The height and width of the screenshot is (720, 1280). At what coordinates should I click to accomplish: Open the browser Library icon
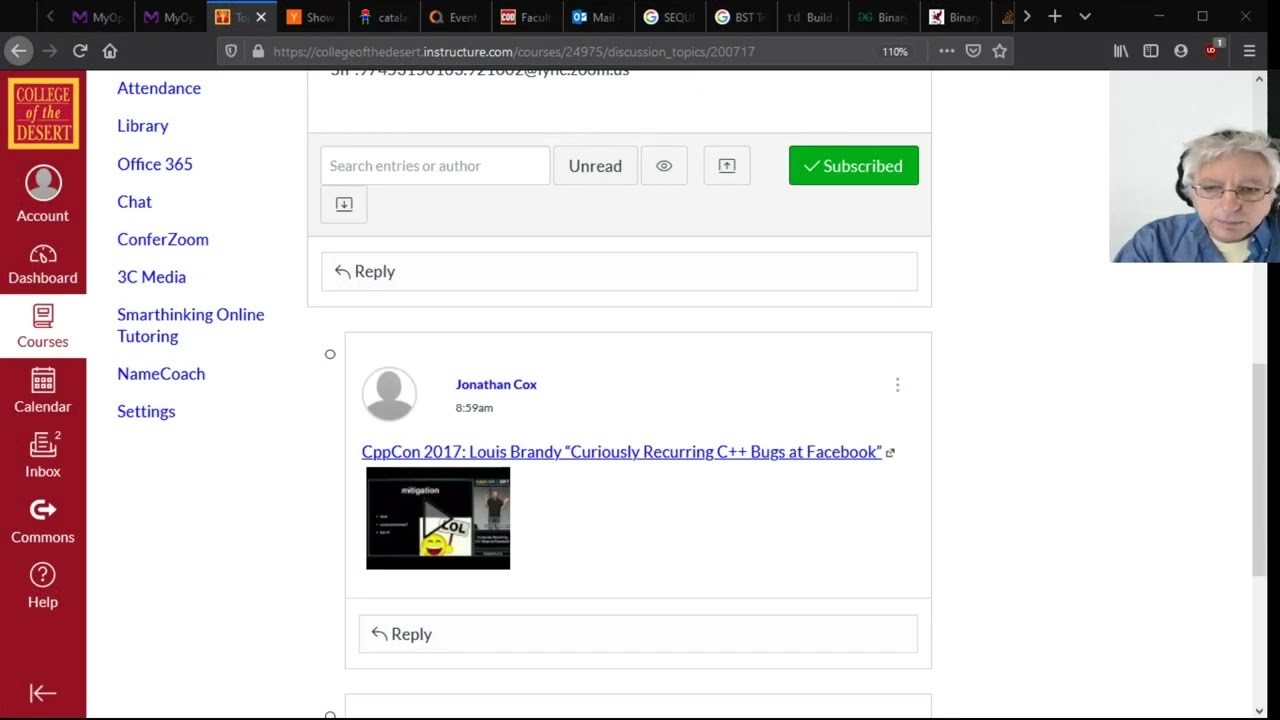(x=1121, y=51)
